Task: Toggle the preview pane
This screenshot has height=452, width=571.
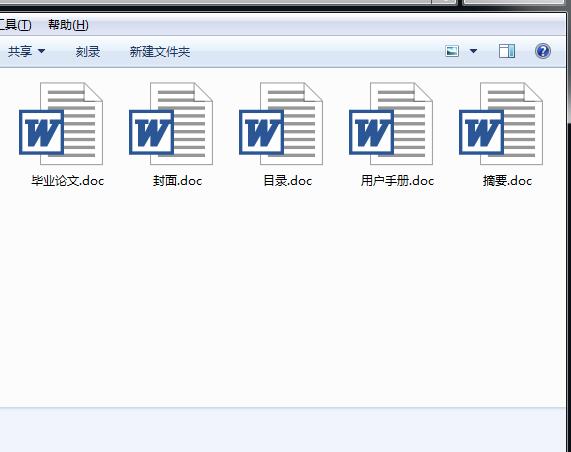Action: [x=507, y=51]
